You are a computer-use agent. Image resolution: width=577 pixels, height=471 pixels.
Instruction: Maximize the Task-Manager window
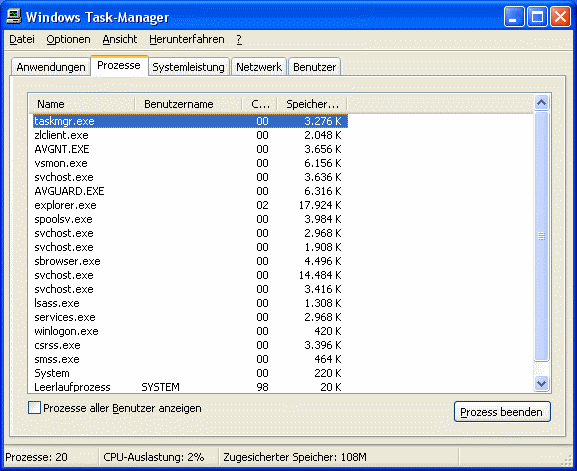pos(537,17)
